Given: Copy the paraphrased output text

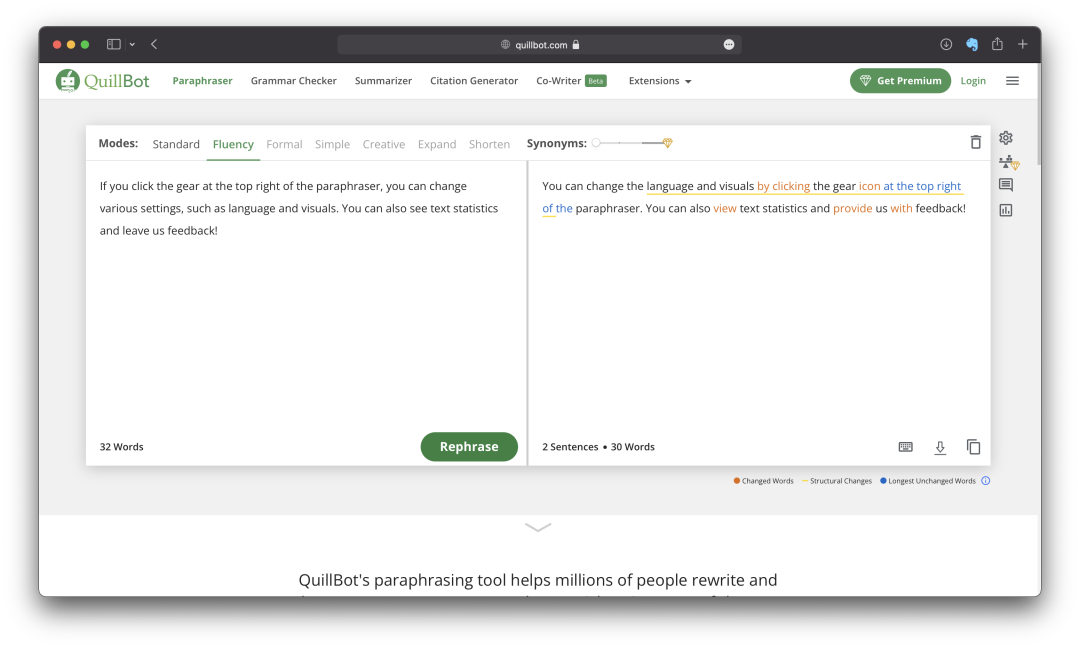Looking at the screenshot, I should click(973, 447).
